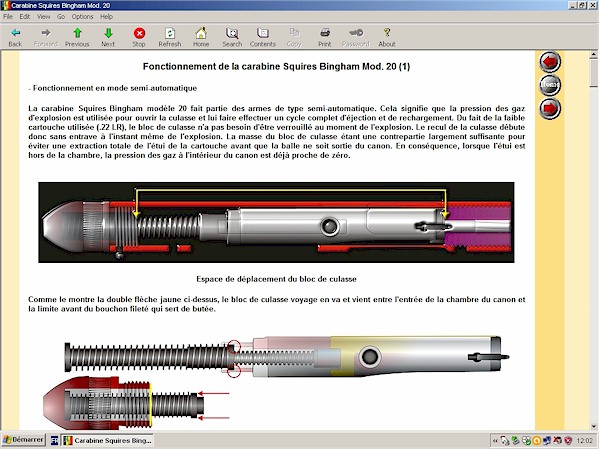Go to Next page with green down arrow
The image size is (600, 450).
point(108,33)
